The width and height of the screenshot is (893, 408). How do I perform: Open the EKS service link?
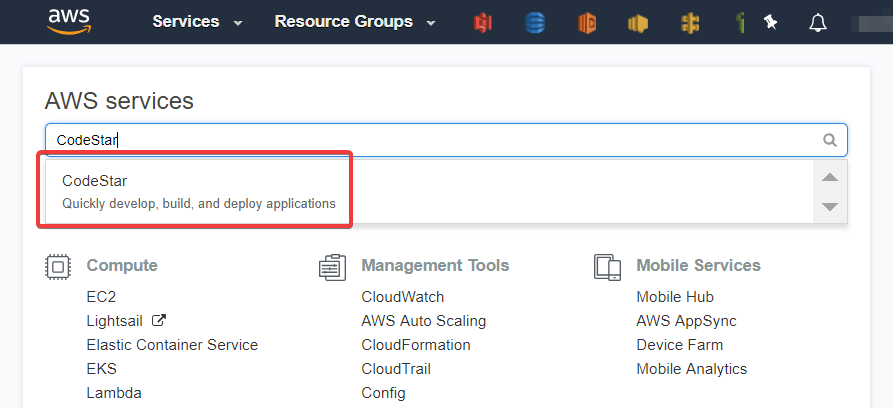[101, 369]
